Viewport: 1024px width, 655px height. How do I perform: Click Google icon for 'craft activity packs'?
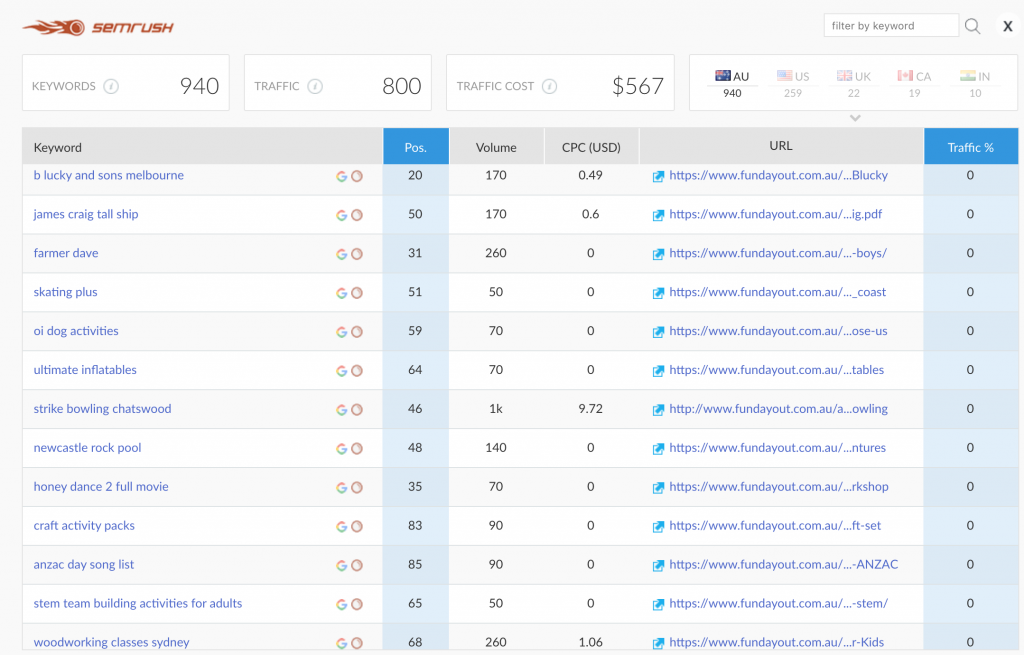click(x=342, y=527)
